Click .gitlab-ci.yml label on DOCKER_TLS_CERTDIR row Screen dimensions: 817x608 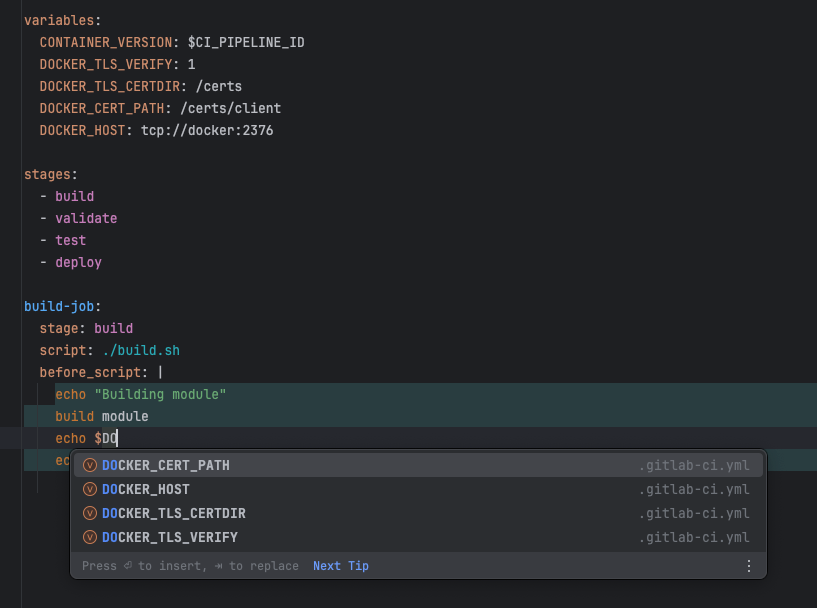695,513
